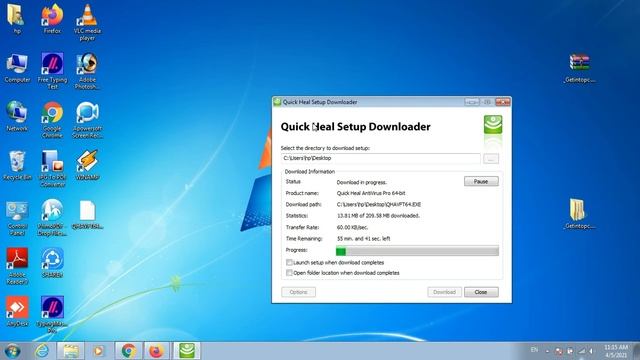Open the EN language selector in taskbar

click(x=534, y=350)
